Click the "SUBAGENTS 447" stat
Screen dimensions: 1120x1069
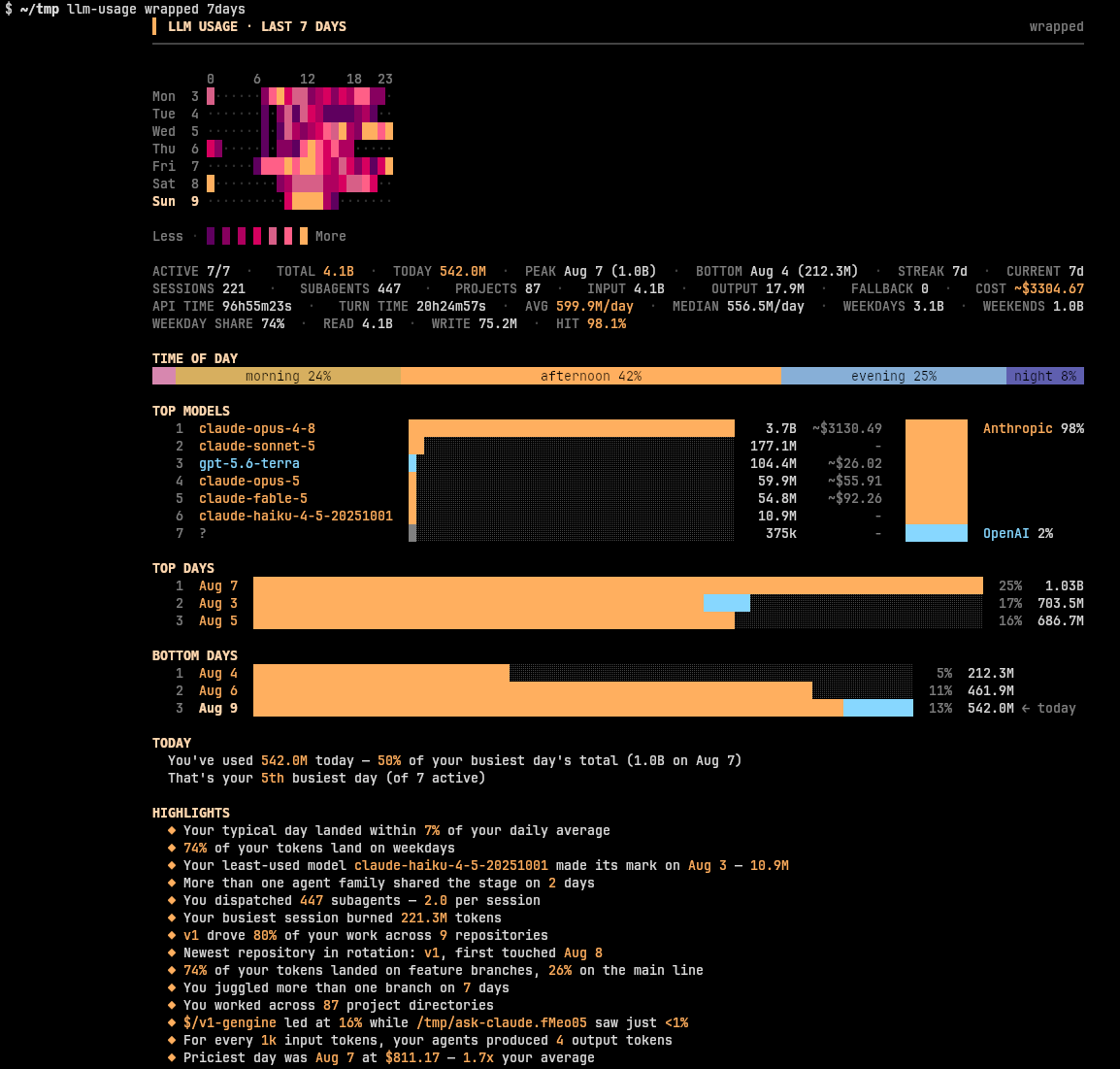pos(350,288)
